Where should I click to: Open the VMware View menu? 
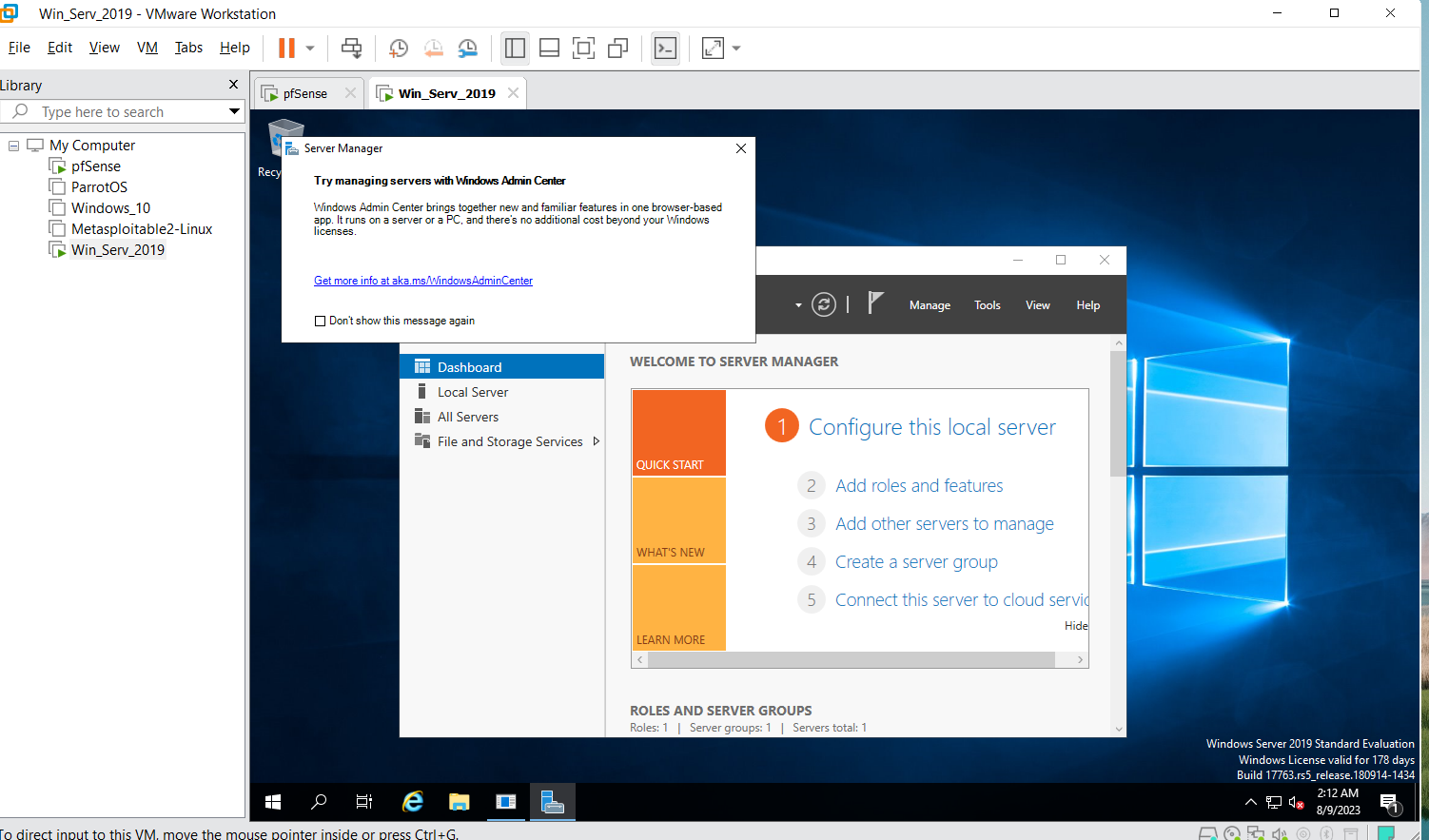point(105,48)
